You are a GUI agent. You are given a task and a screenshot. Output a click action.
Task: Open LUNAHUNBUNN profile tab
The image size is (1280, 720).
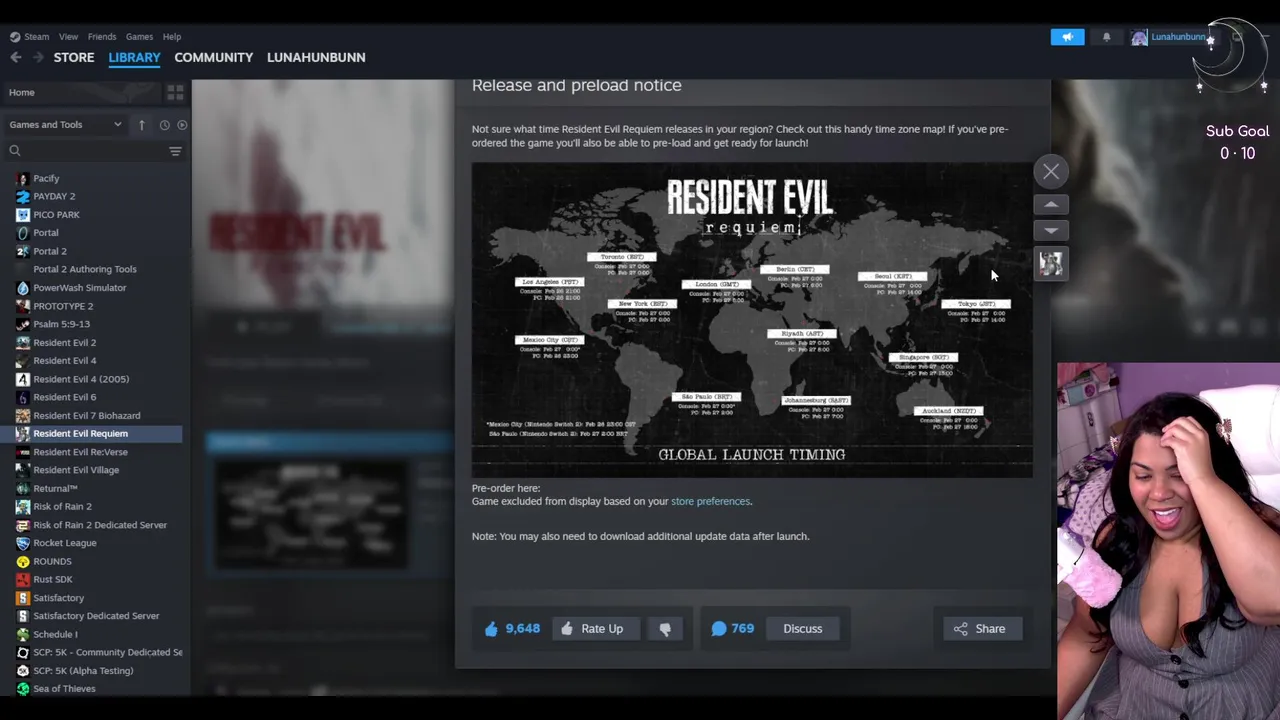(316, 57)
